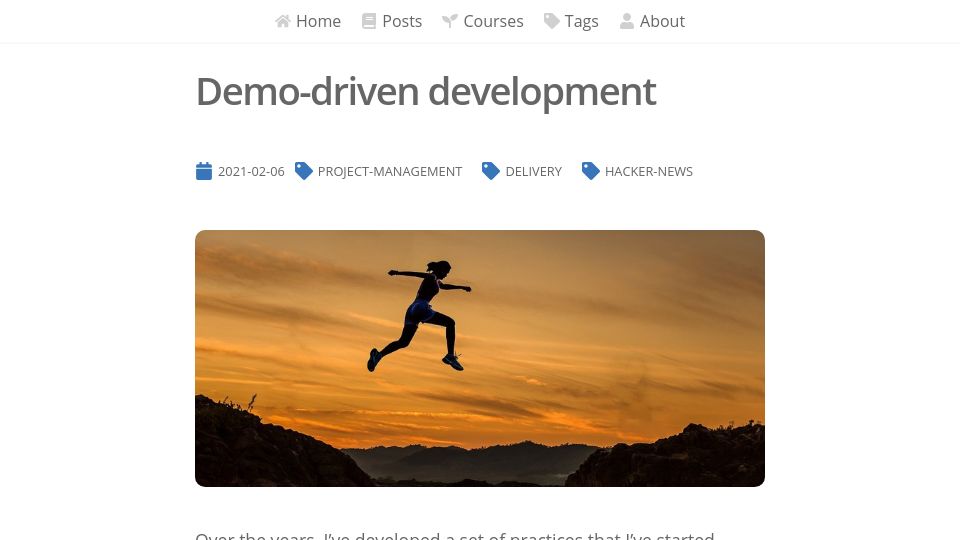Open the Courses menu item

[x=482, y=21]
